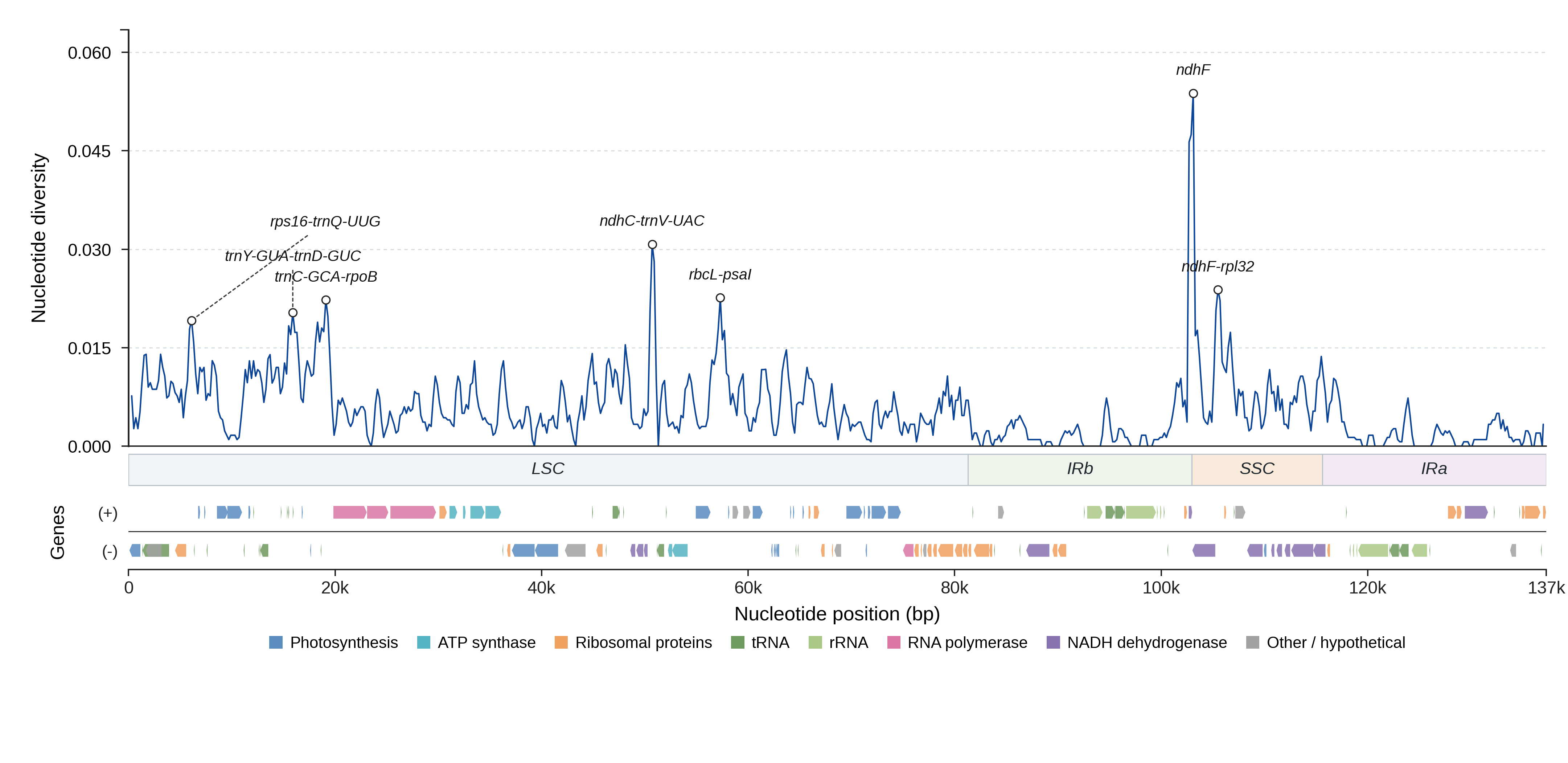Click the ndhC-trnV-UAC peak marker circle
This screenshot has width=1568, height=763.
[652, 244]
